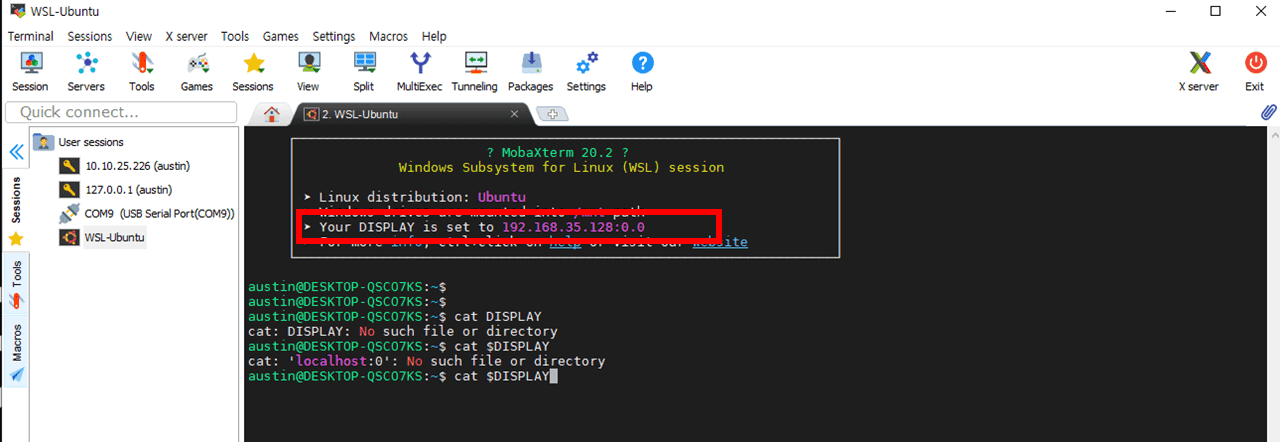
Task: Open the Session toolbar button
Action: pos(30,72)
